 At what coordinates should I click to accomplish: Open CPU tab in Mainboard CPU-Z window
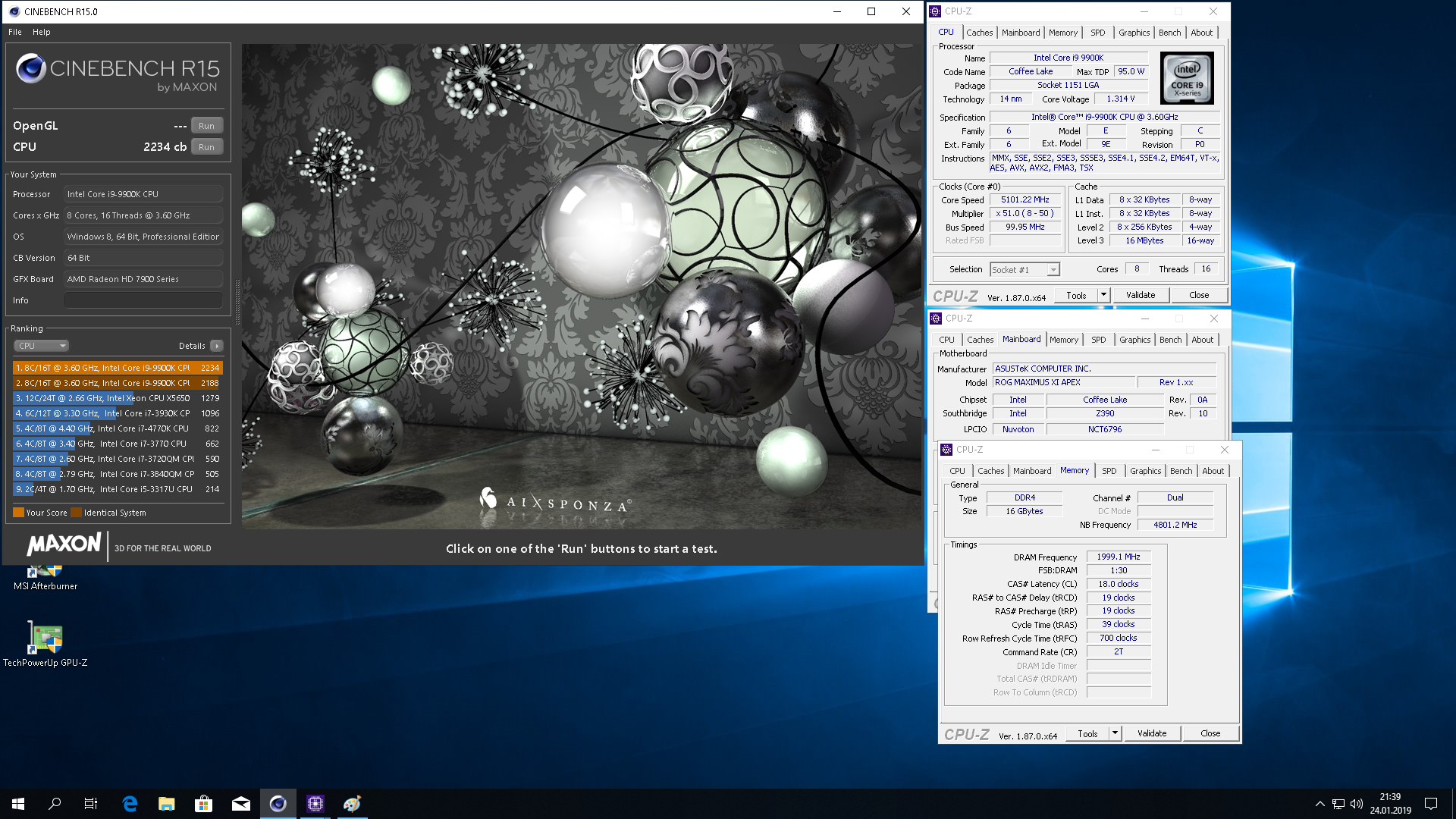946,340
